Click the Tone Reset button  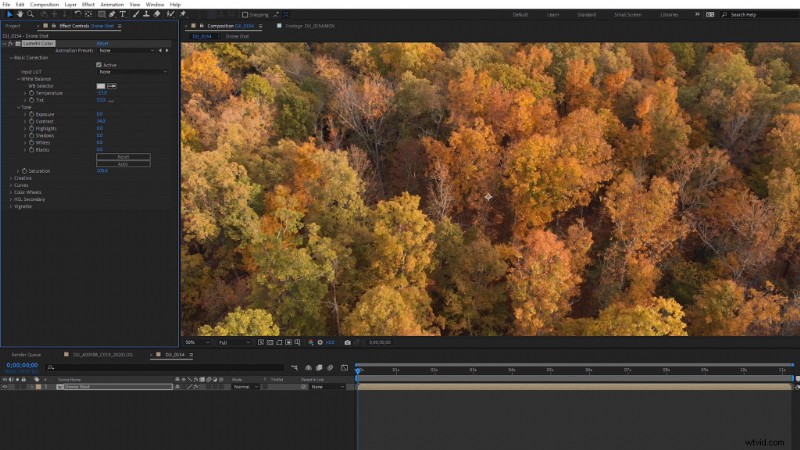click(123, 157)
